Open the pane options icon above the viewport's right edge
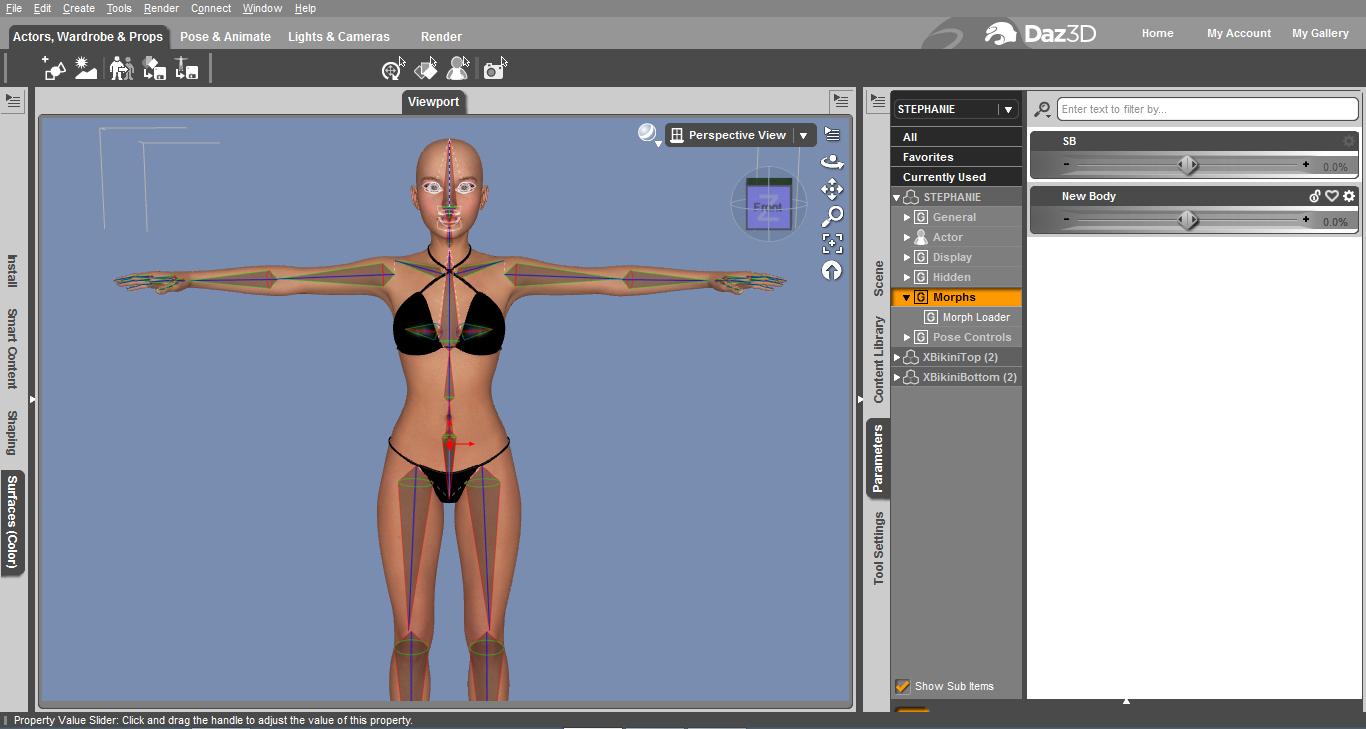1366x729 pixels. pyautogui.click(x=841, y=101)
